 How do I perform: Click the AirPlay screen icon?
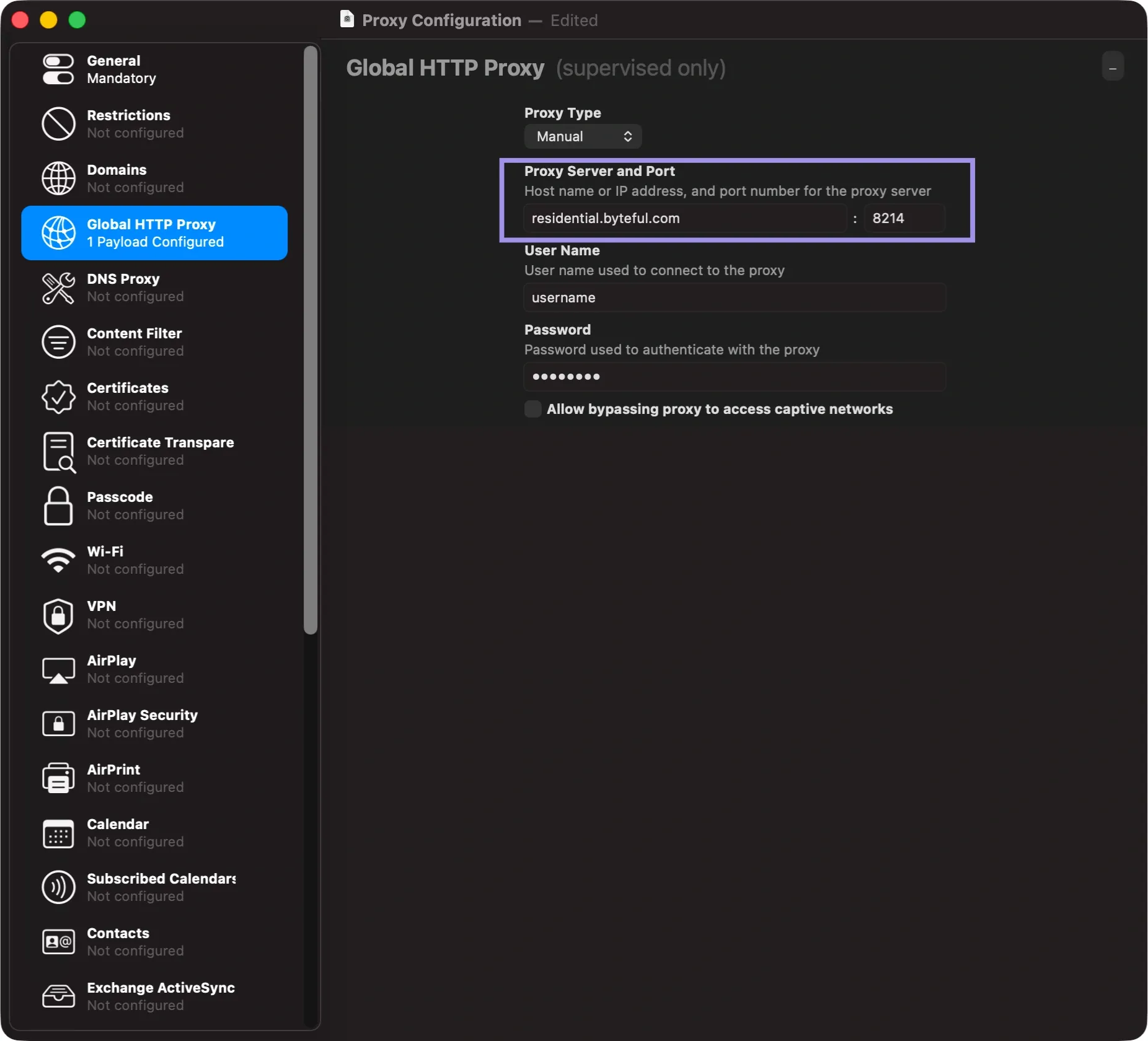coord(58,670)
